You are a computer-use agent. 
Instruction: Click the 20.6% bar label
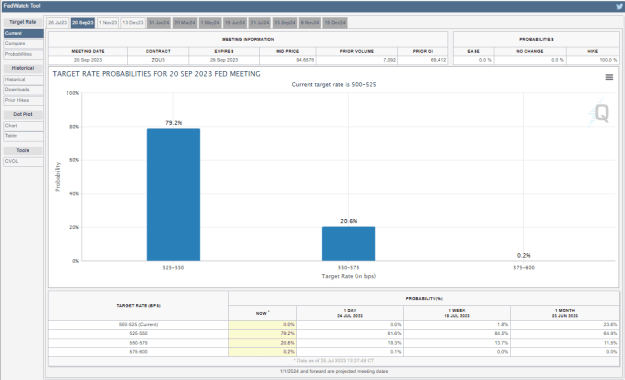348,221
